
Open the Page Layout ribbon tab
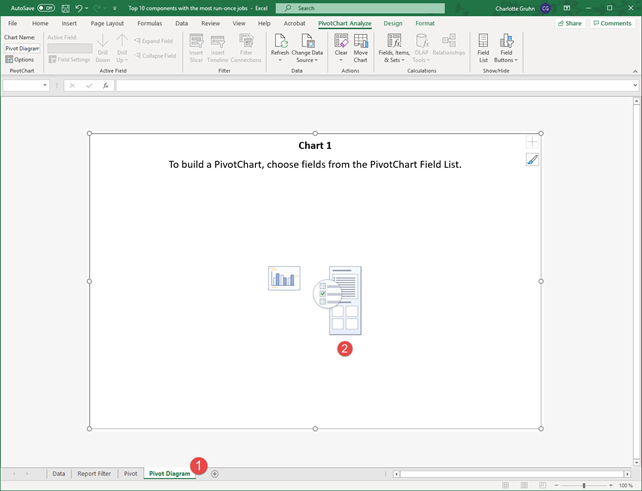click(x=107, y=23)
